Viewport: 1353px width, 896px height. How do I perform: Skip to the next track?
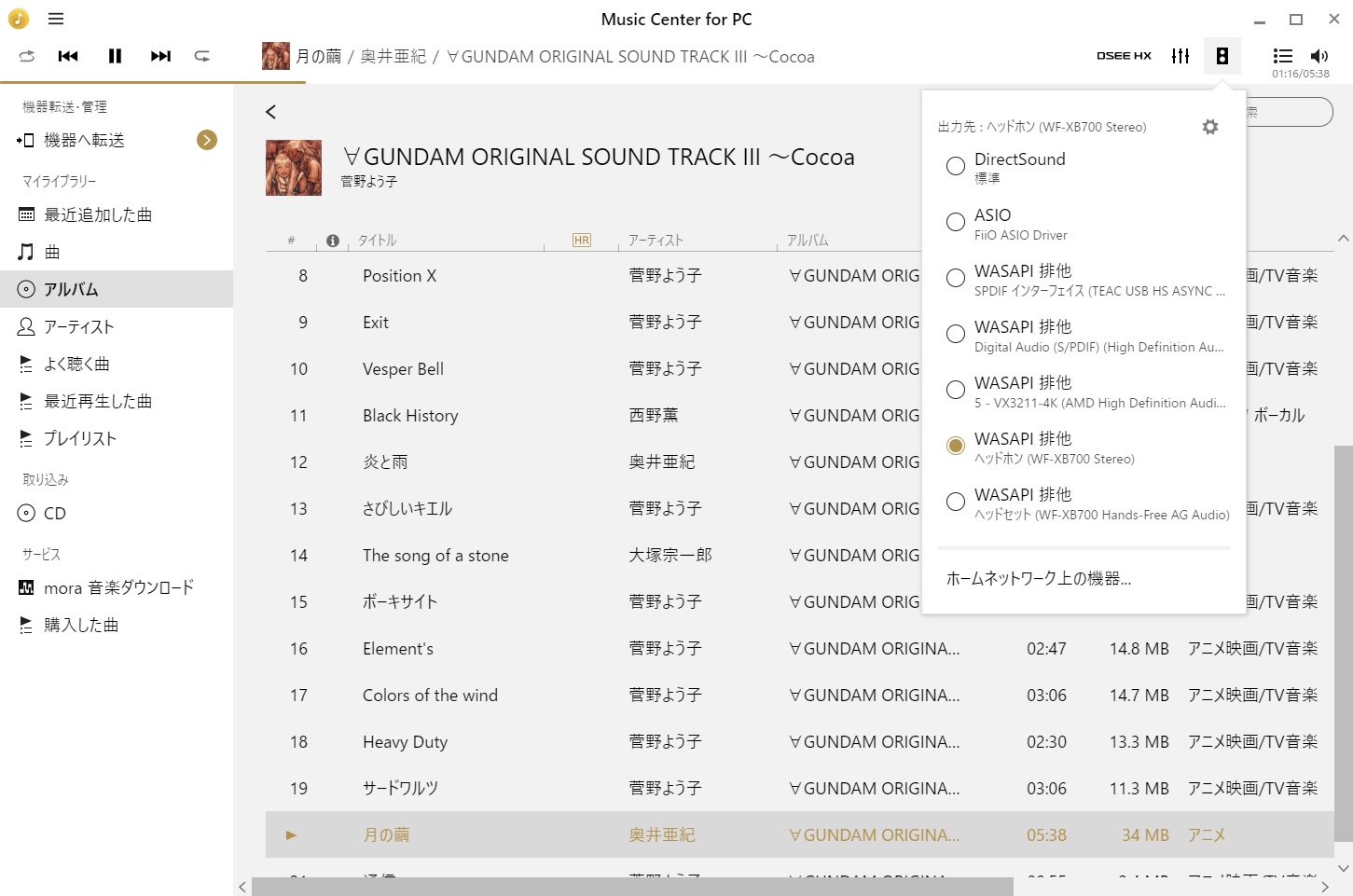point(160,56)
